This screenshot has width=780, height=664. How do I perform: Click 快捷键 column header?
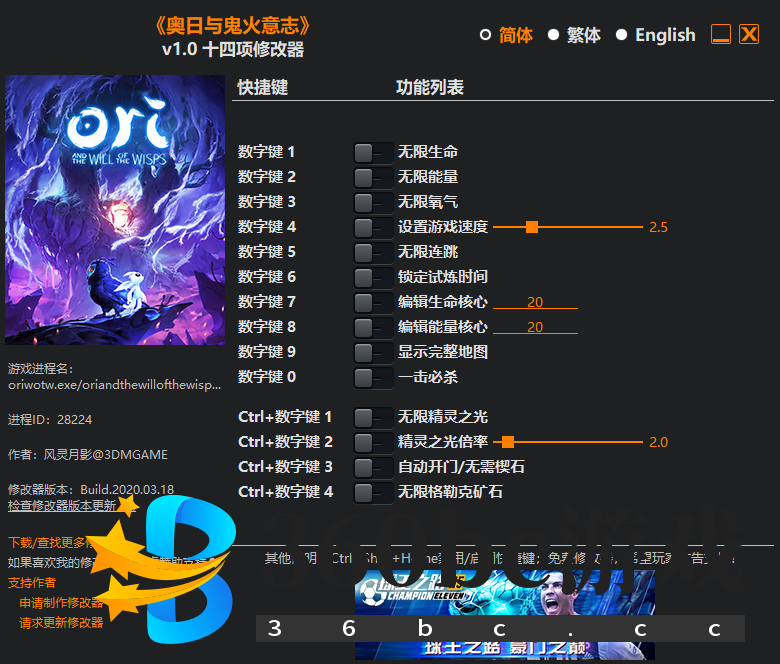pyautogui.click(x=263, y=88)
